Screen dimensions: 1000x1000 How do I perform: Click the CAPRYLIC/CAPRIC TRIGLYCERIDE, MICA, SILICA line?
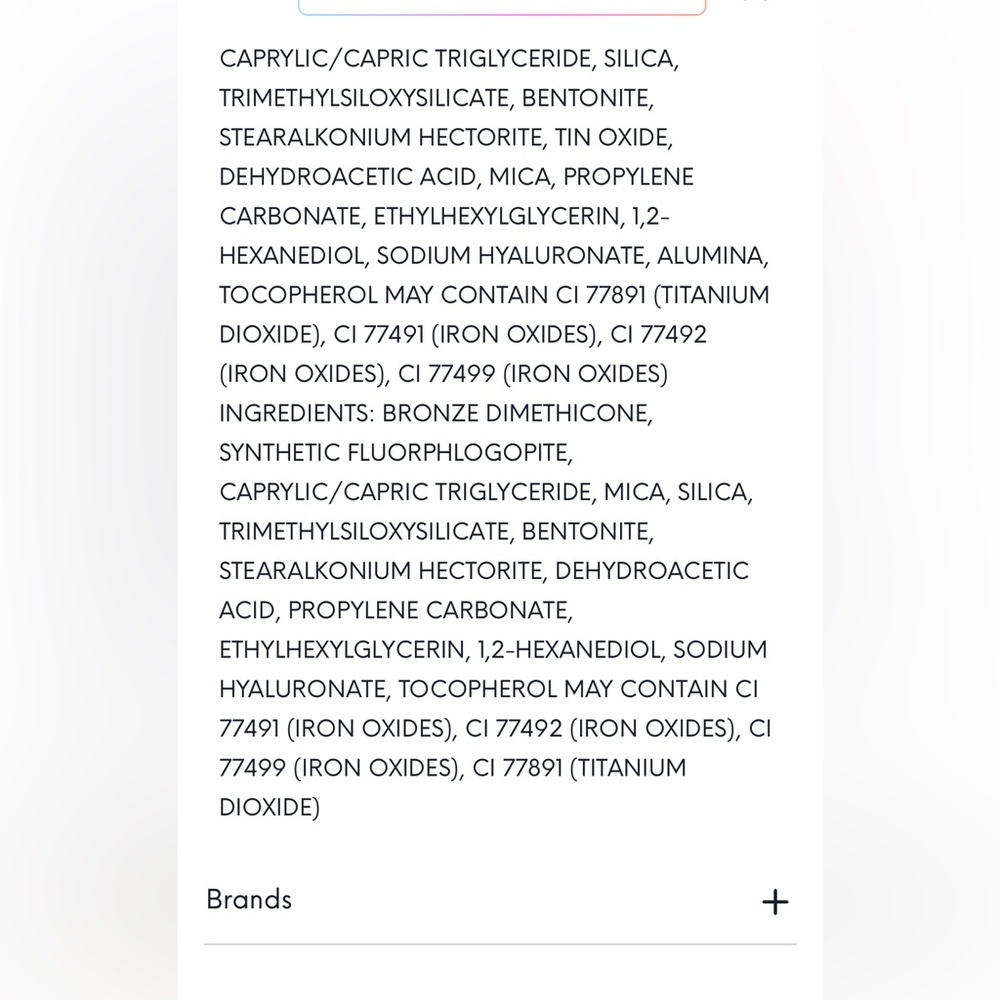[486, 492]
